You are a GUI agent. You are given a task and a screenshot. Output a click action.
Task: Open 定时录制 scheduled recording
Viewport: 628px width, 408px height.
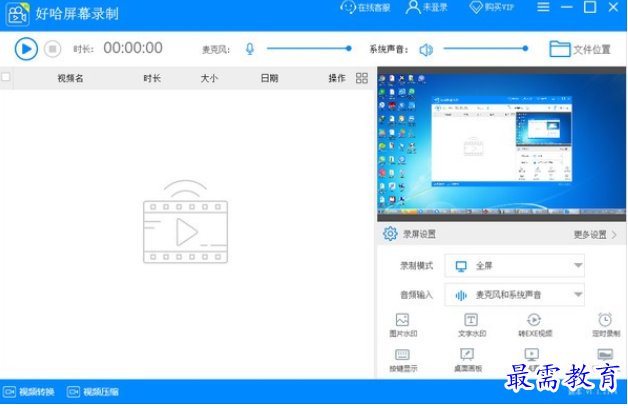605,325
